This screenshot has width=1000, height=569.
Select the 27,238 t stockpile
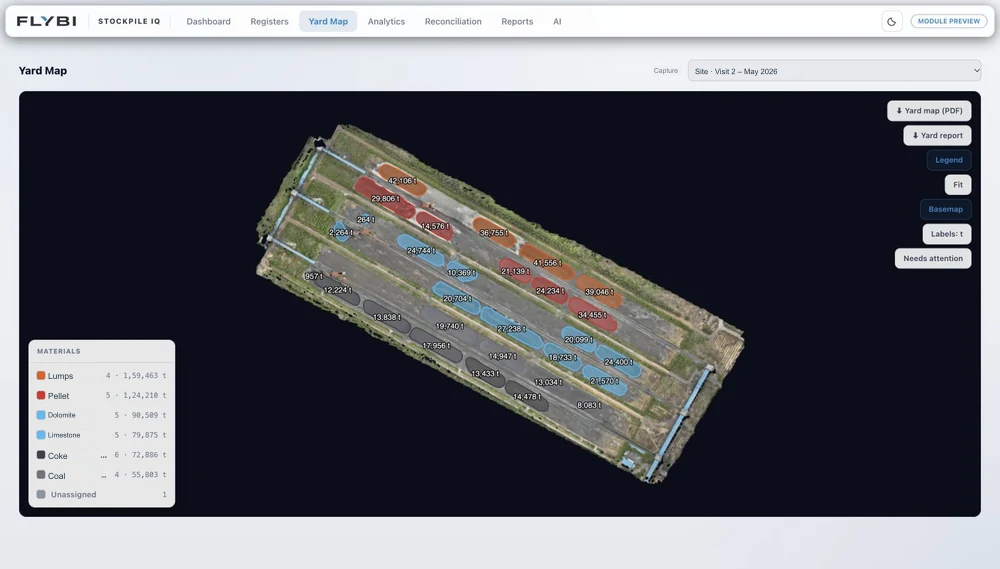tap(511, 329)
